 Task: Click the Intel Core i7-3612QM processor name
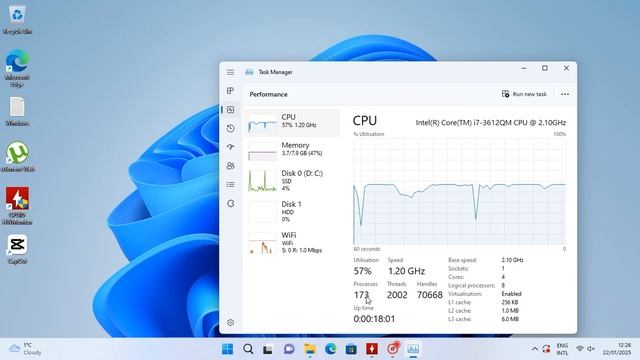pyautogui.click(x=491, y=122)
